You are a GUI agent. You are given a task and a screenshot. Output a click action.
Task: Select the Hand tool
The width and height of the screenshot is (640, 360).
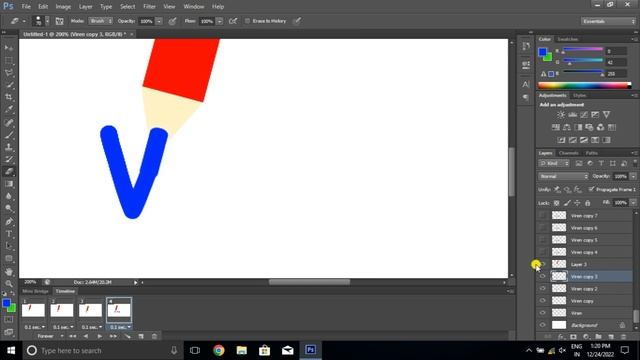pyautogui.click(x=9, y=271)
